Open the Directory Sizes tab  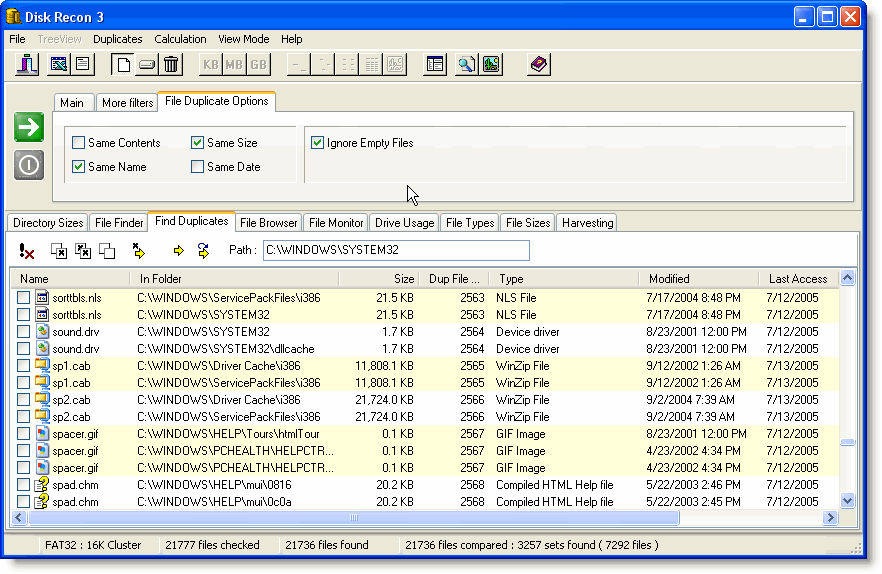tap(48, 223)
